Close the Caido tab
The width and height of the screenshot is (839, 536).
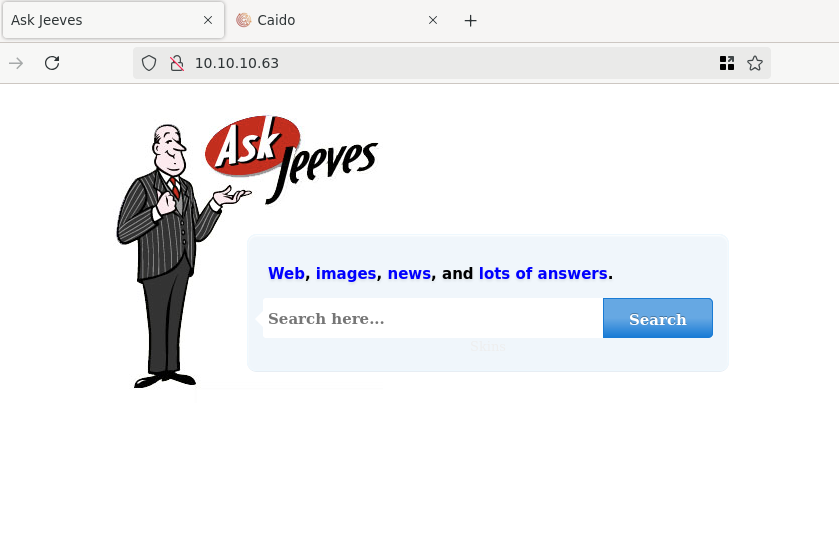point(433,20)
